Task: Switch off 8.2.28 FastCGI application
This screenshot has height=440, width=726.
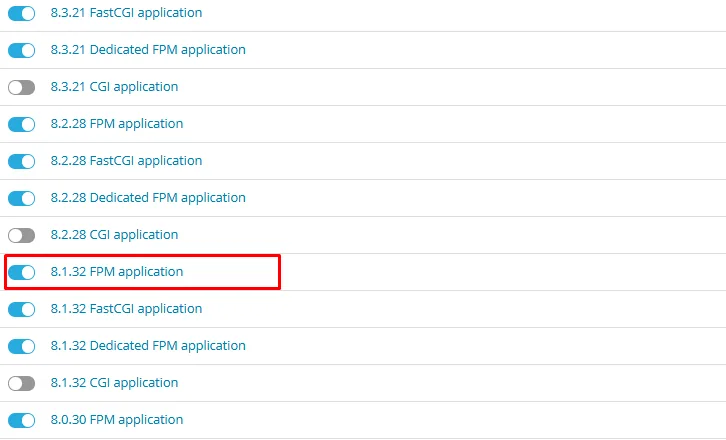Action: [x=21, y=161]
